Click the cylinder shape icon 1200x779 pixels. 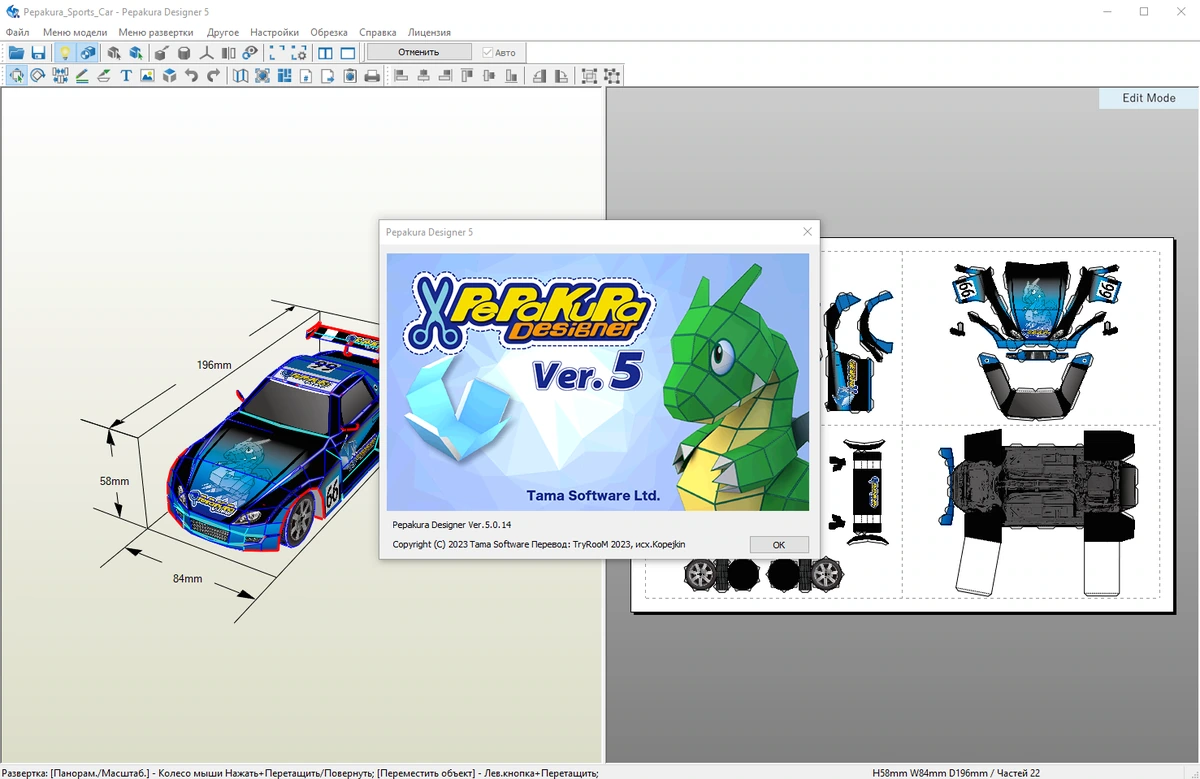pos(184,52)
